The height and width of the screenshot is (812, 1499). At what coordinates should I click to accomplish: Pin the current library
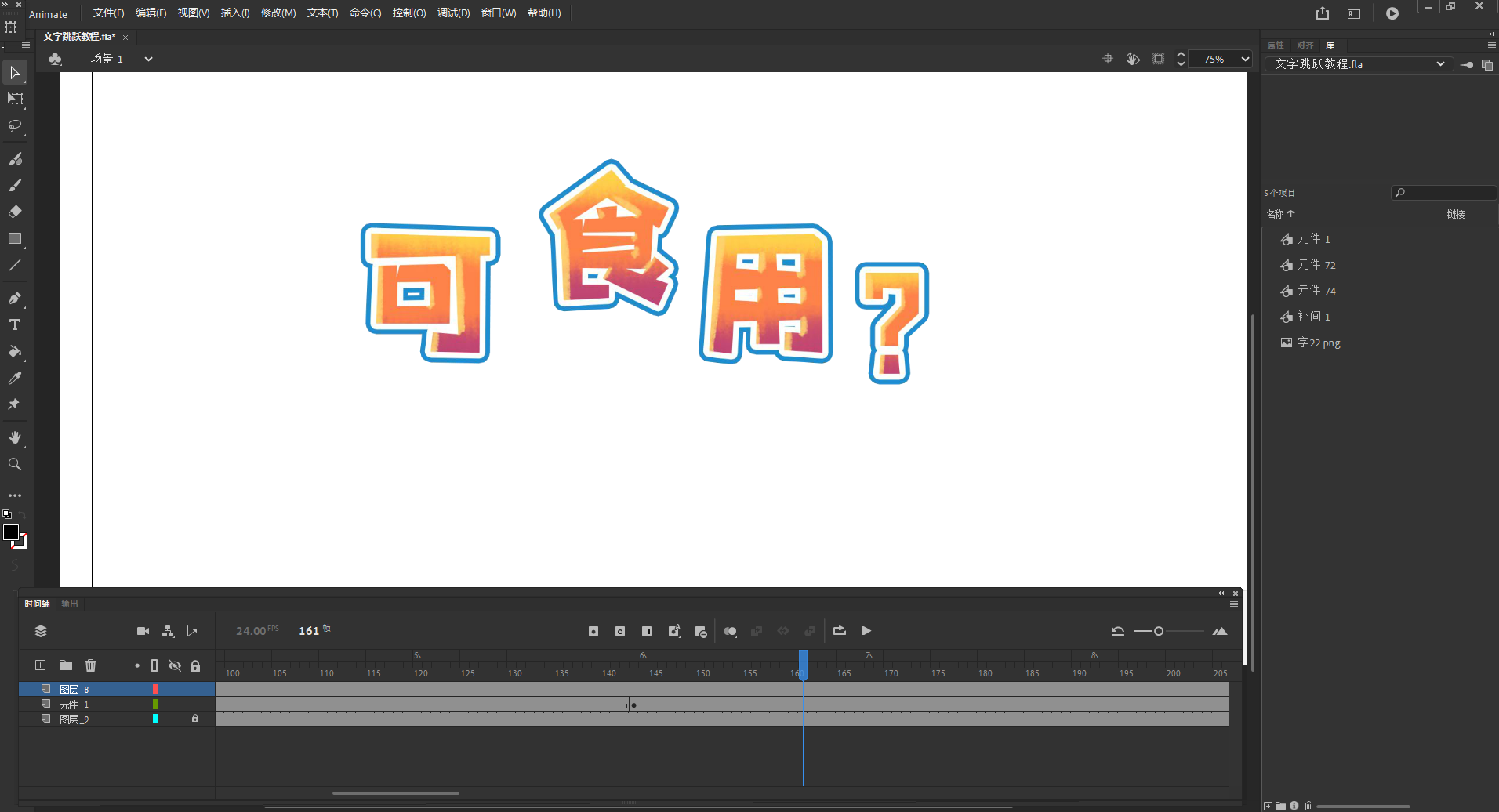[x=1467, y=65]
